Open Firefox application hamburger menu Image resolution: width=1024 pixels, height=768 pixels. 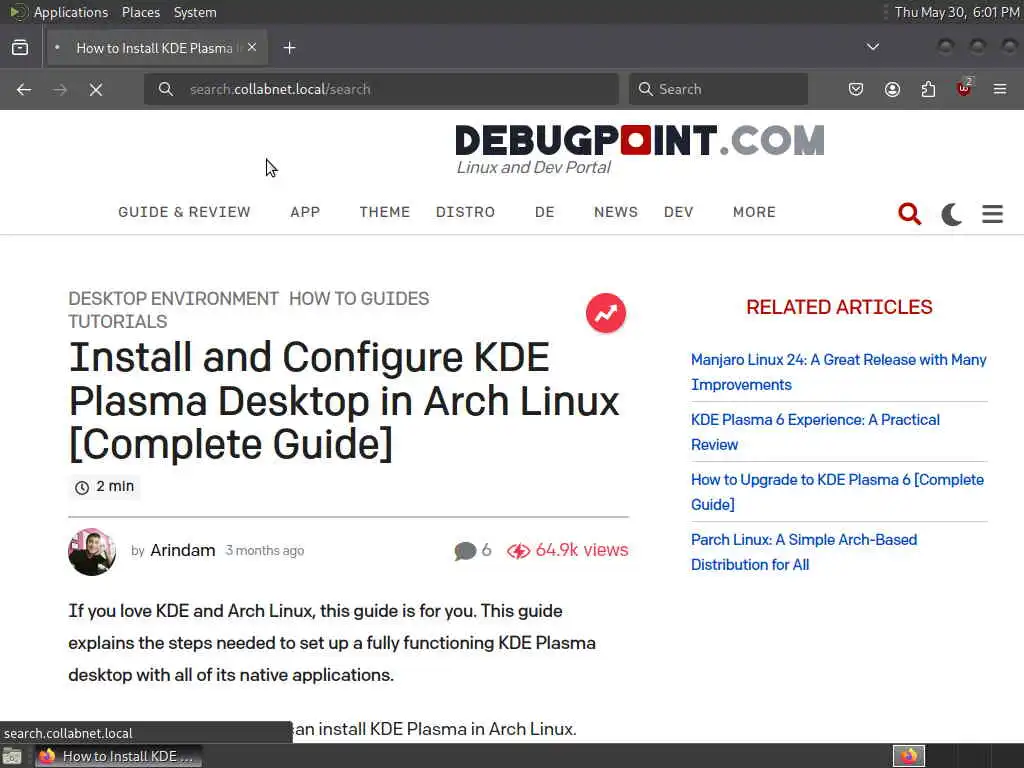tap(1000, 89)
